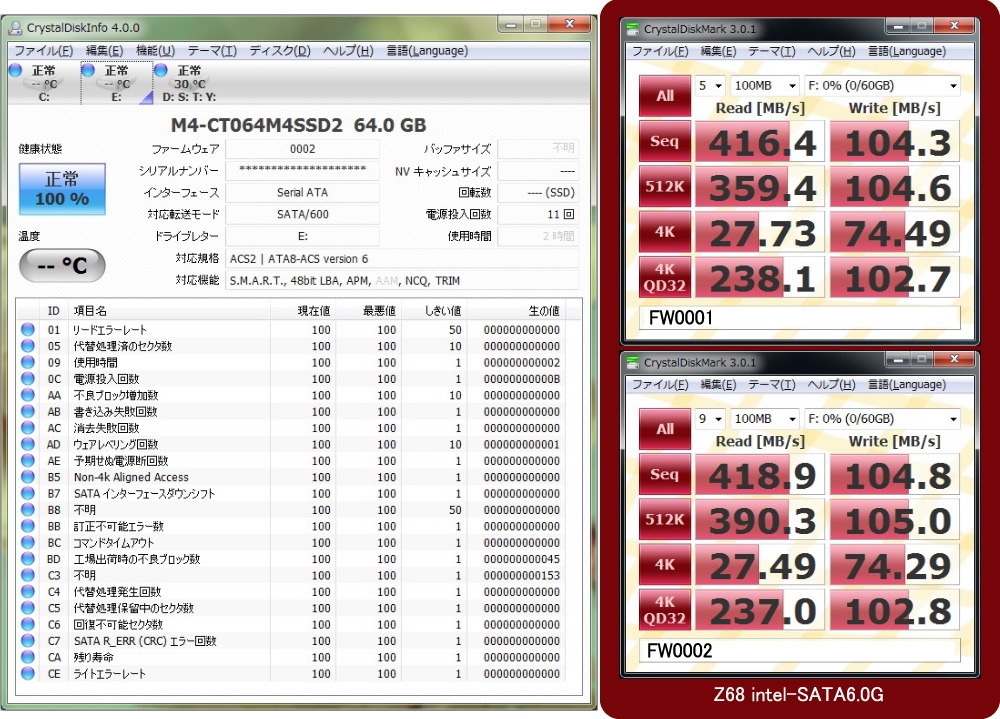Viewport: 1000px width, 719px height.
Task: Click the FW0002 CrystalDiskMark window's title bar icon
Action: (633, 363)
